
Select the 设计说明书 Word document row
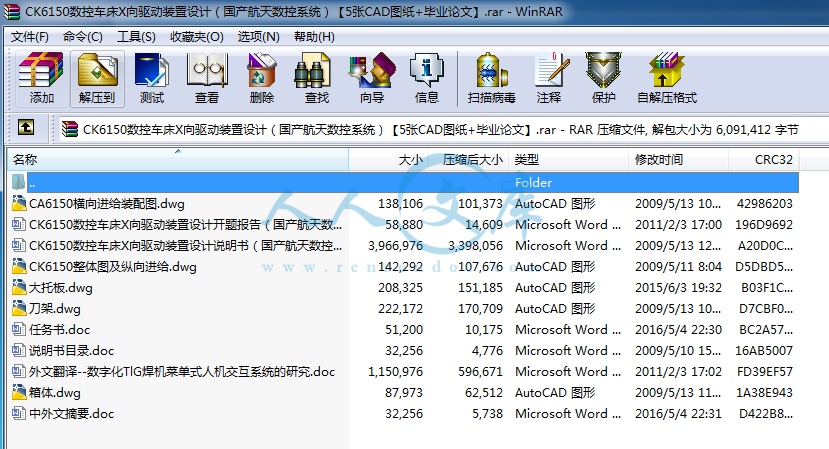[403, 245]
